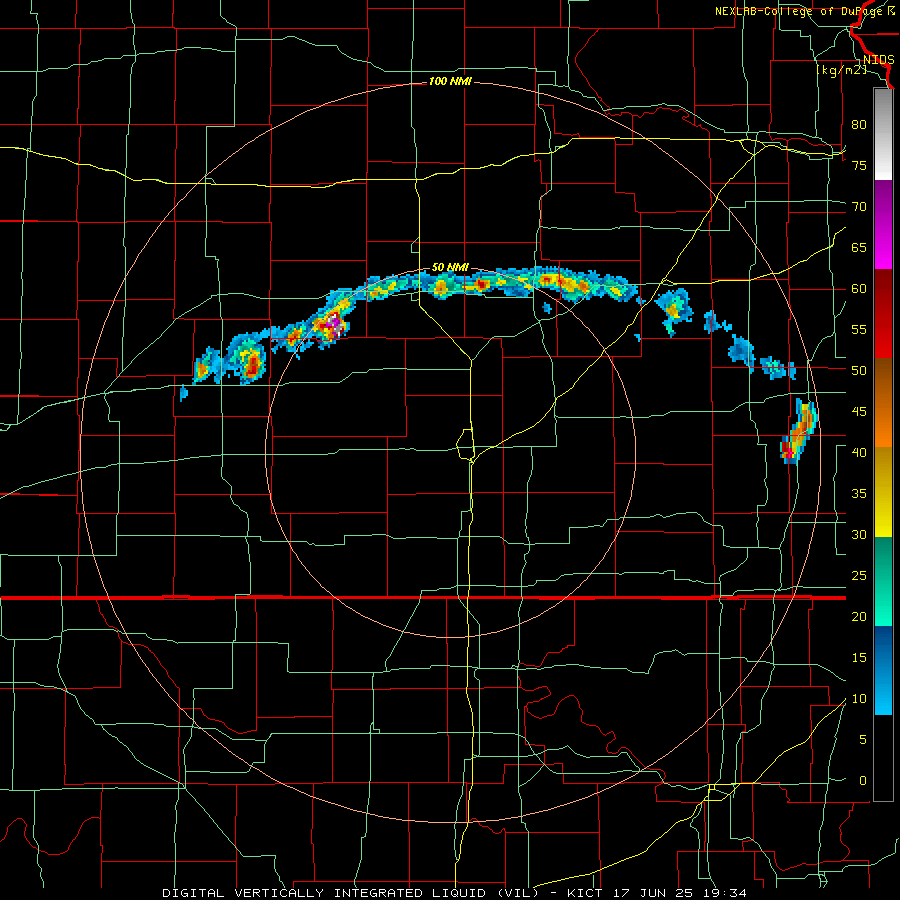Click the red segment of the VIL legend
The image size is (900, 900).
pos(883,314)
